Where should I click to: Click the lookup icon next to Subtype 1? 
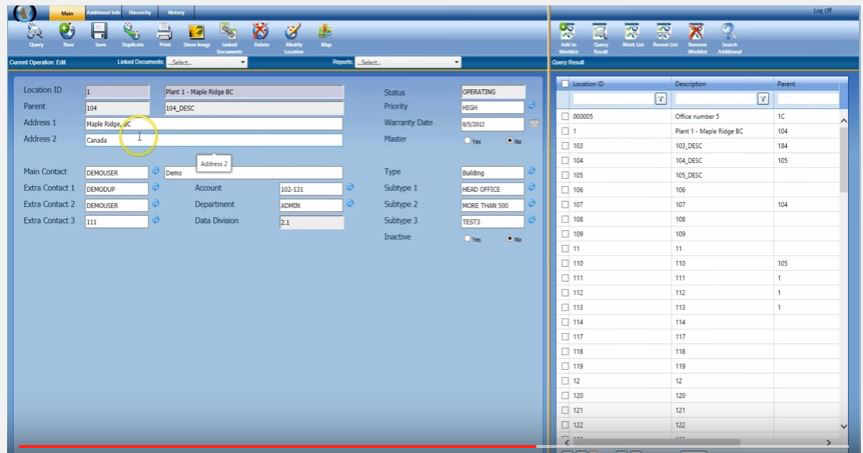532,187
